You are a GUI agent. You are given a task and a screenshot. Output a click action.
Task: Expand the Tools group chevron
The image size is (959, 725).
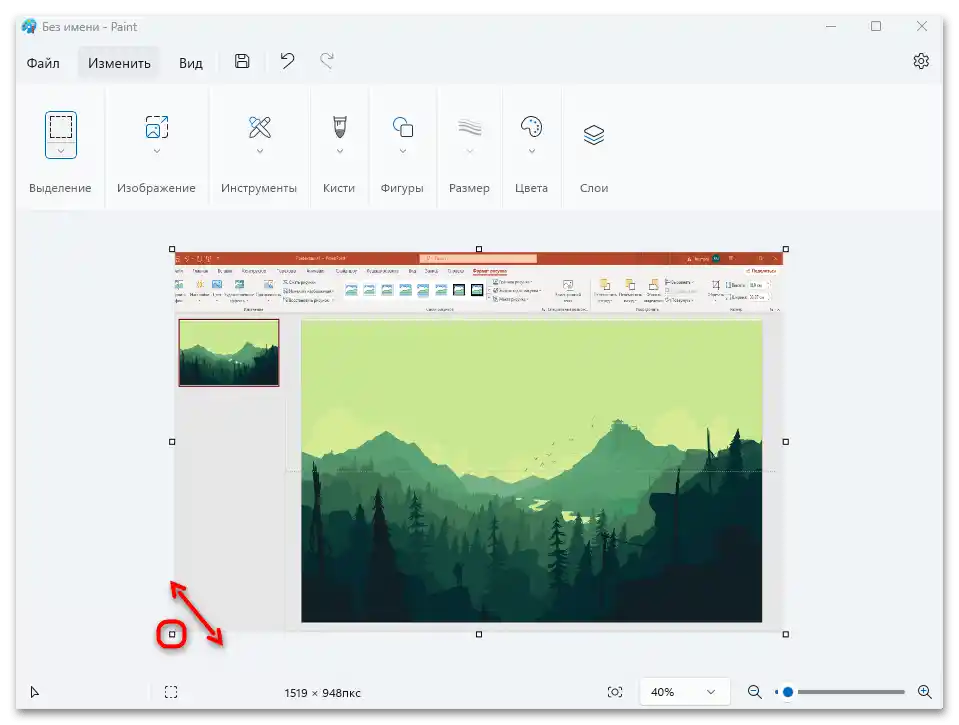260,151
